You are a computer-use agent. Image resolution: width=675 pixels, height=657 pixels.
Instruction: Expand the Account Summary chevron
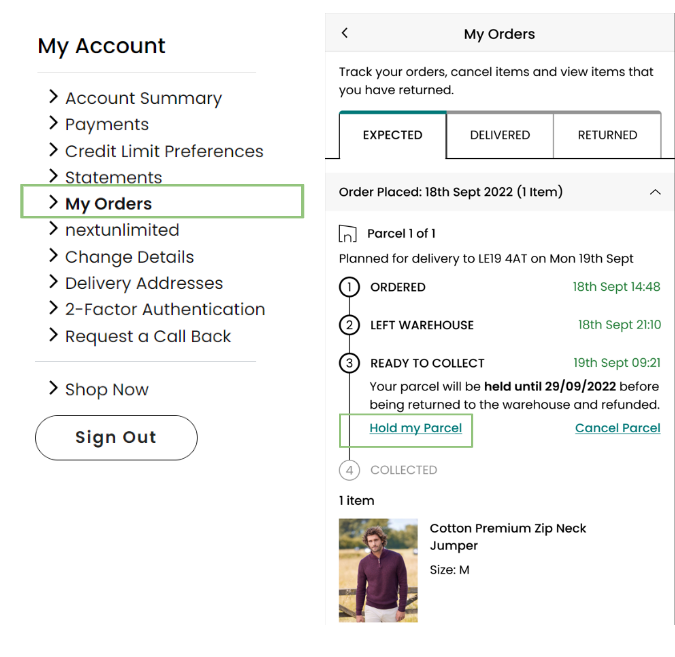(x=54, y=97)
